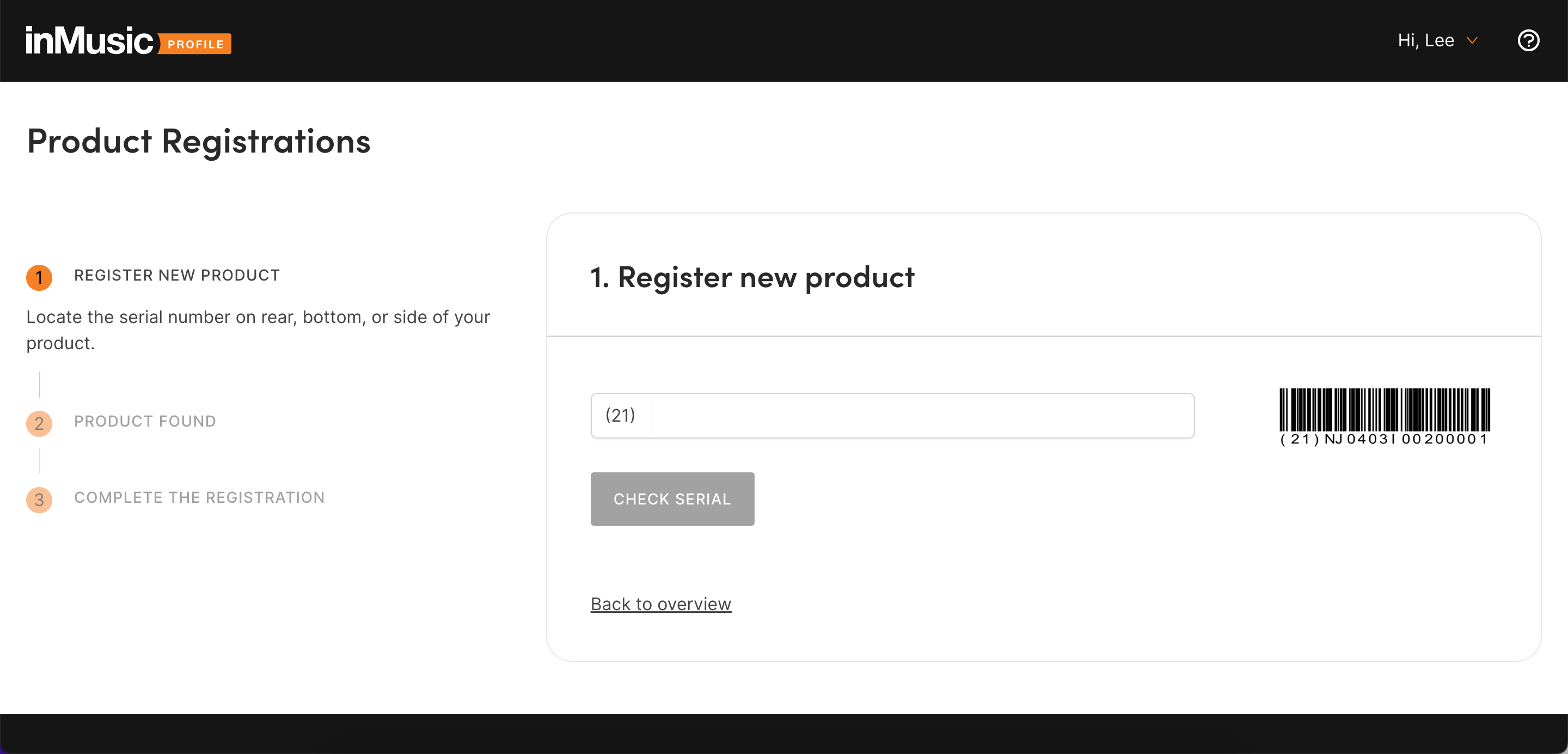Click the CHECK SERIAL button
Viewport: 1568px width, 754px height.
tap(672, 499)
